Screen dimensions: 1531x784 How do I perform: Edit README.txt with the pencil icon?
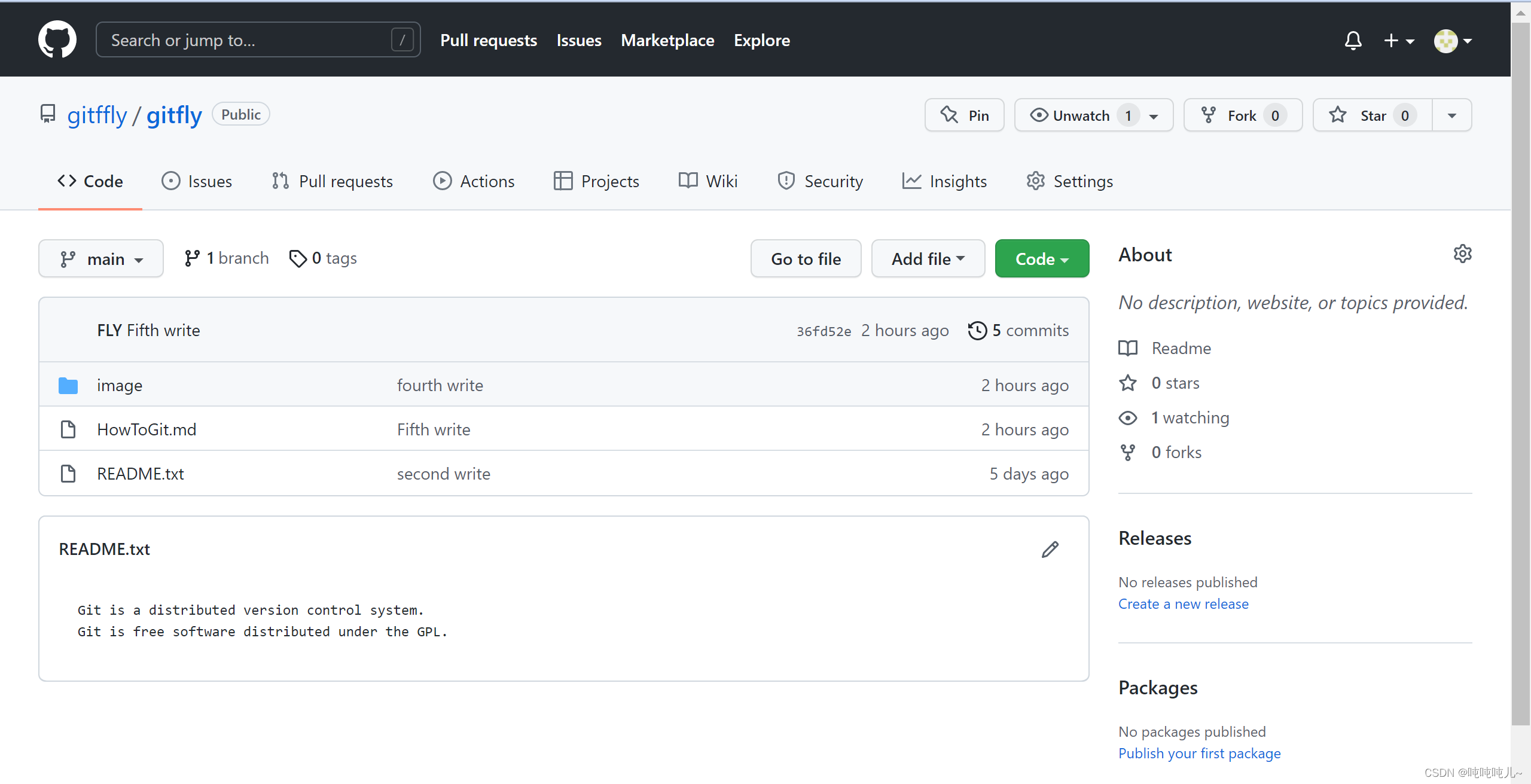(x=1050, y=550)
